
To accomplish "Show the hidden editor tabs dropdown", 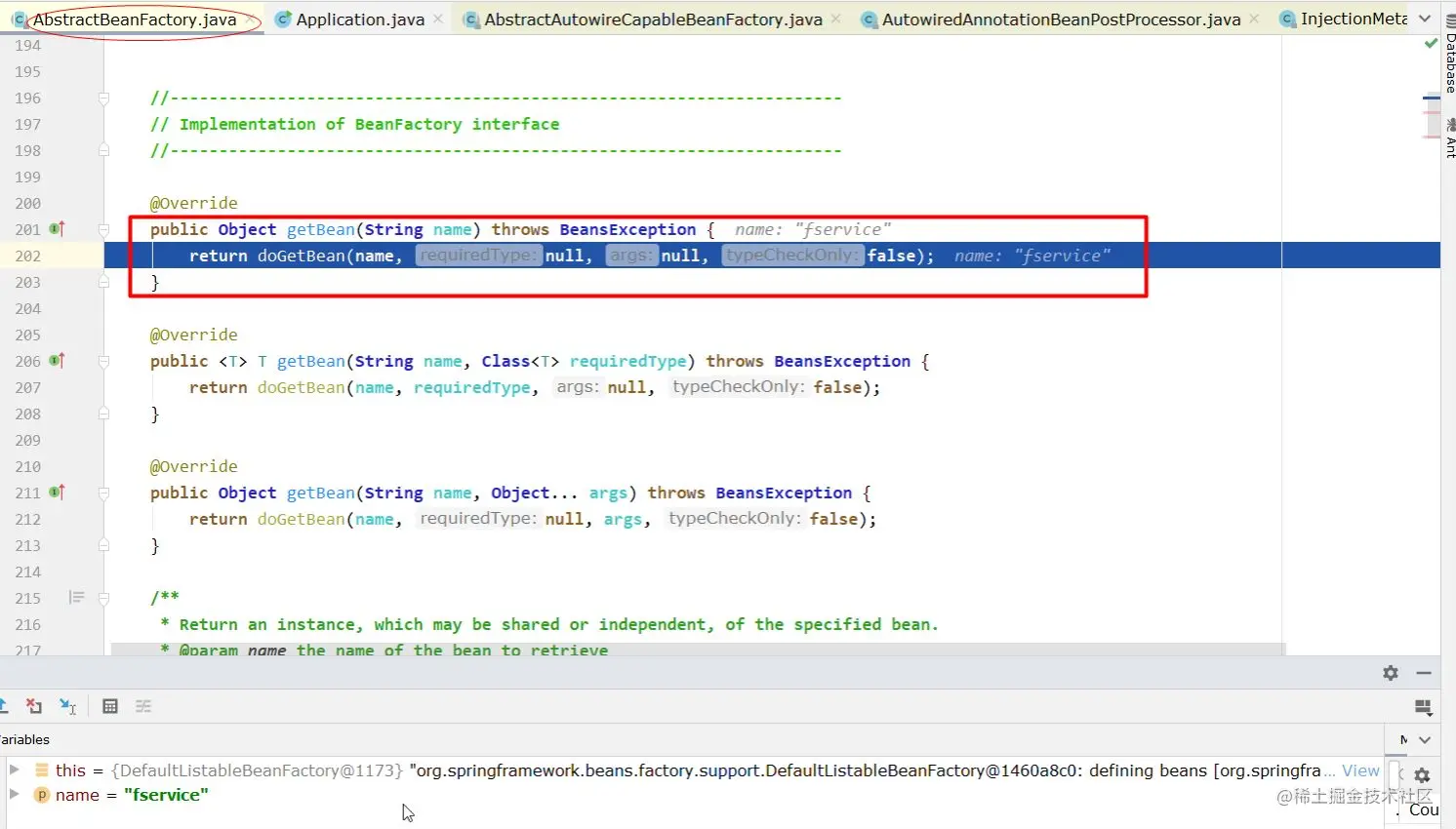I will tap(1425, 19).
